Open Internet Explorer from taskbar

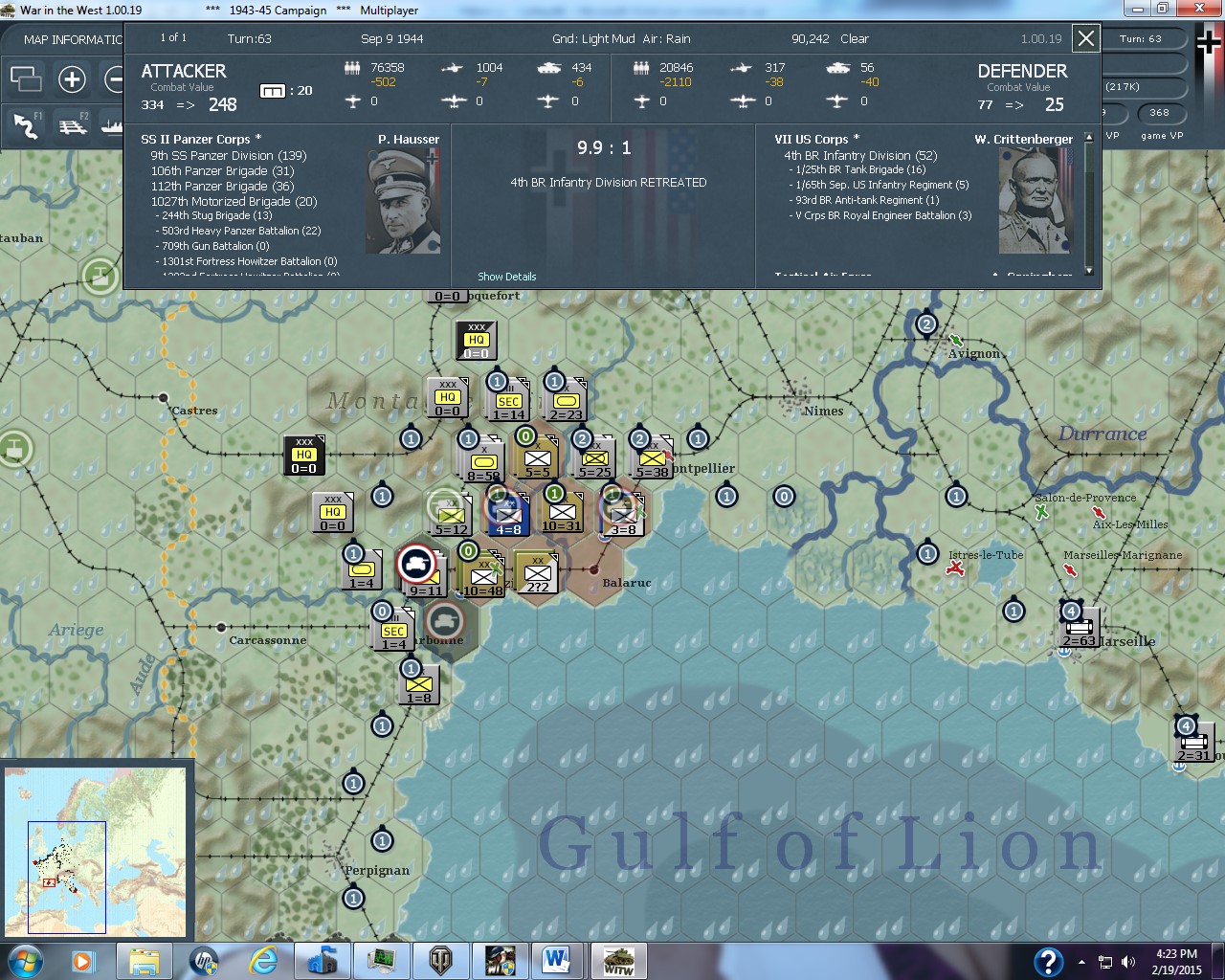[x=263, y=961]
